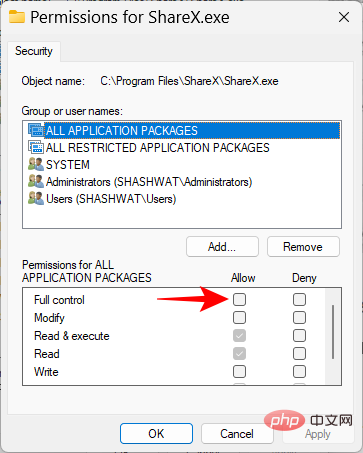
Task: Click the Add... button
Action: pyautogui.click(x=222, y=247)
